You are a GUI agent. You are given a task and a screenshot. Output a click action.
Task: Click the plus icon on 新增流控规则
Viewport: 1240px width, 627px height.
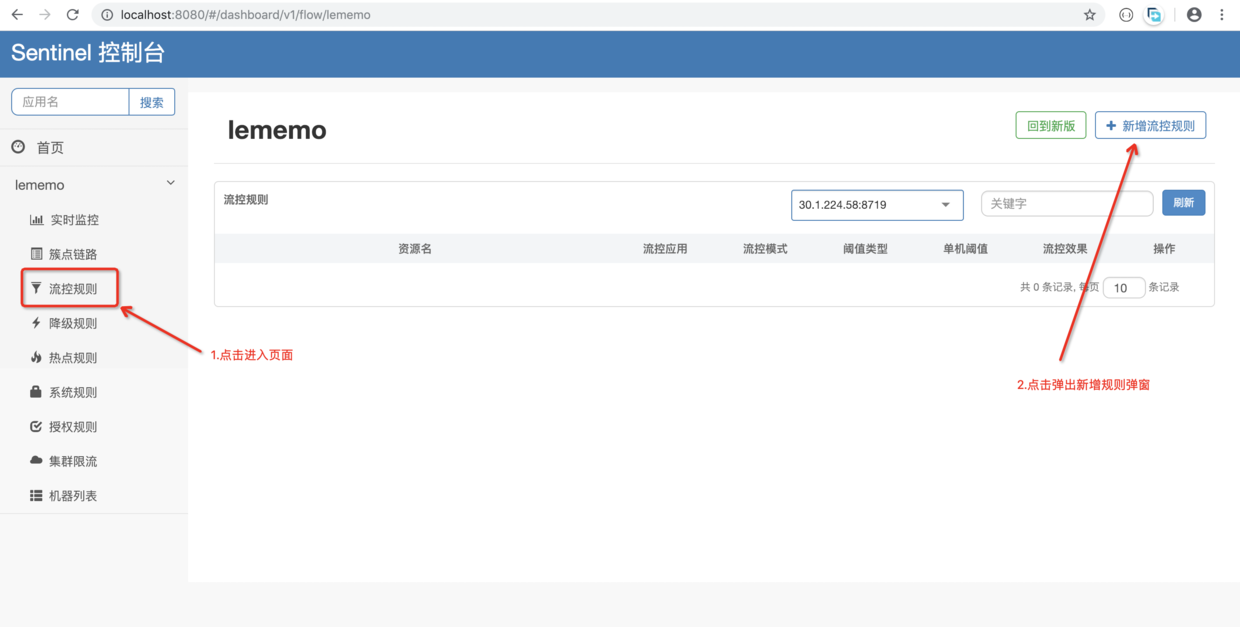[x=1111, y=126]
